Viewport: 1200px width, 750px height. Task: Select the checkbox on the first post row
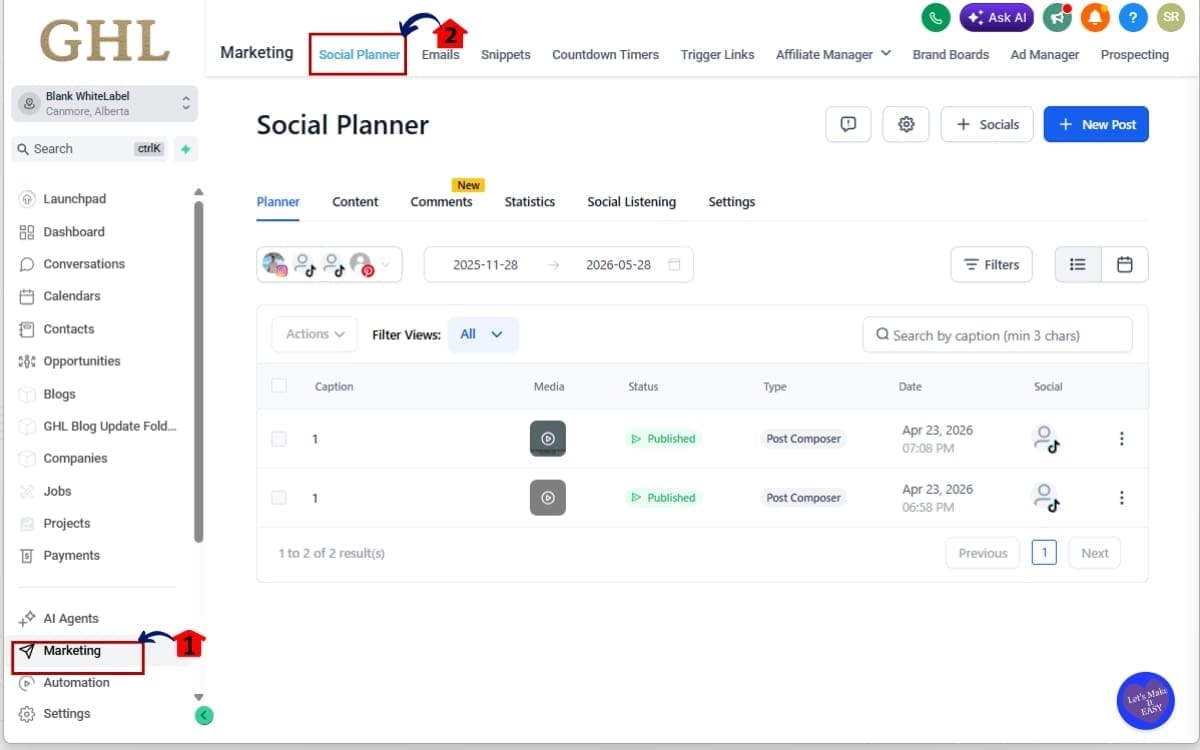pos(279,438)
